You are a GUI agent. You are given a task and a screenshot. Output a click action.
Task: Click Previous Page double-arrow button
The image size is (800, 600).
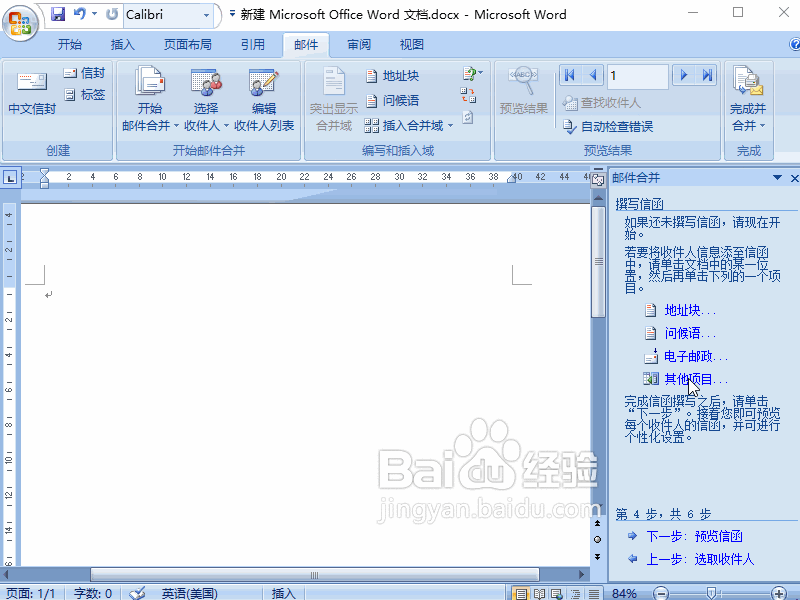[x=597, y=523]
